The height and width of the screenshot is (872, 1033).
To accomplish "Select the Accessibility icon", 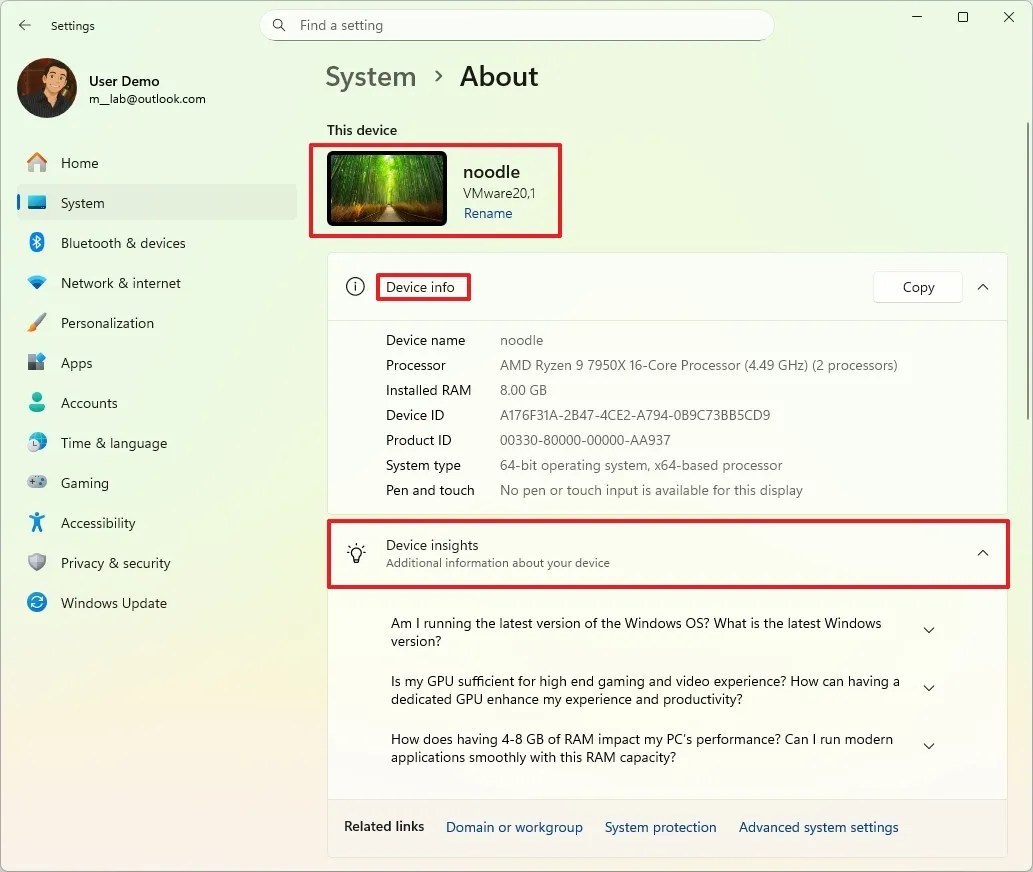I will click(37, 523).
